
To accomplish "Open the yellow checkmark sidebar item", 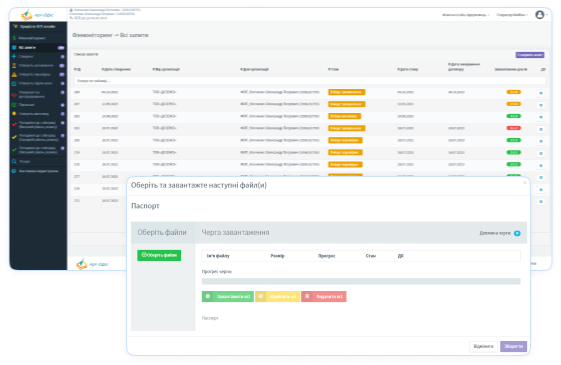I will coord(38,137).
